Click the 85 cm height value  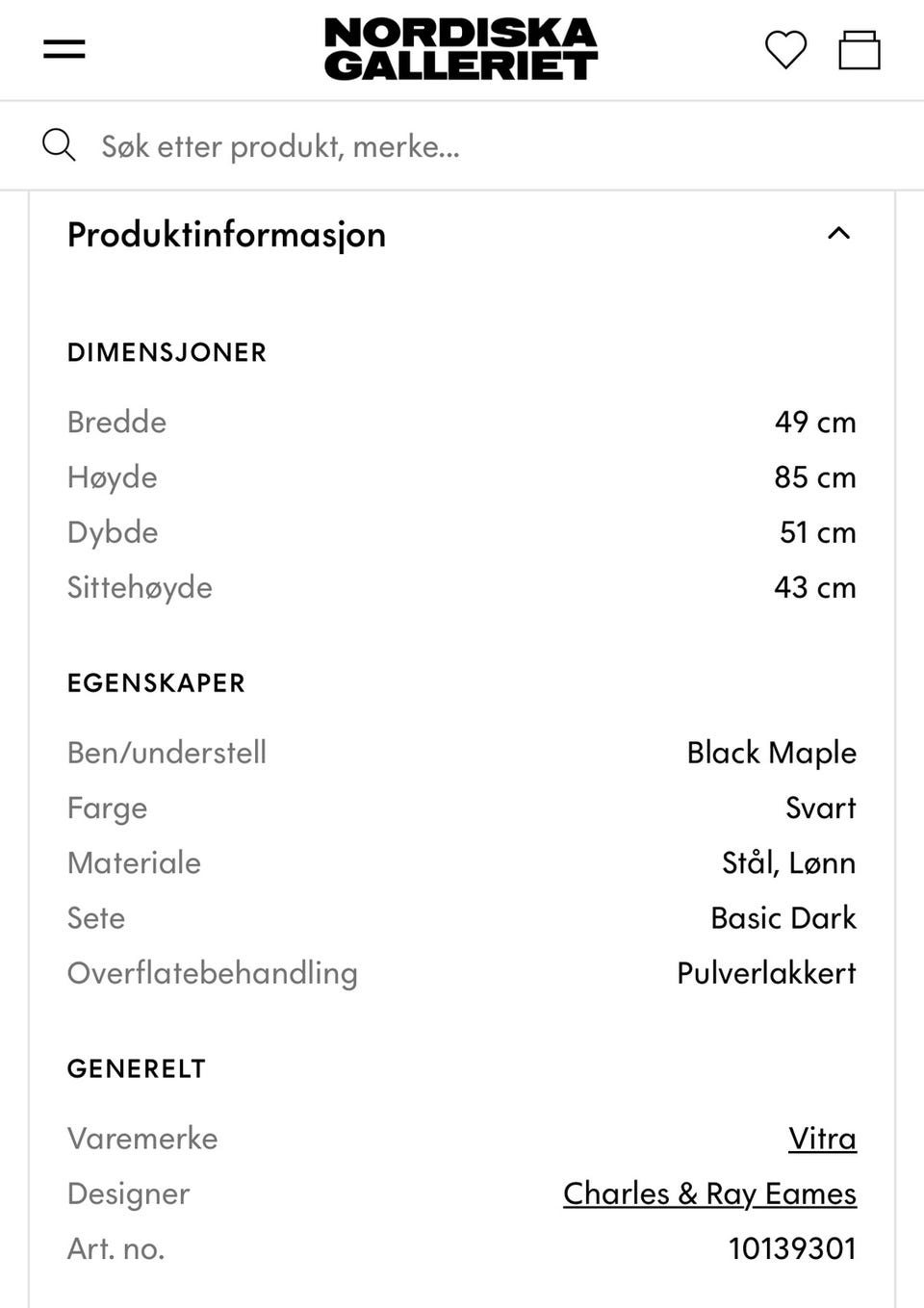click(814, 477)
